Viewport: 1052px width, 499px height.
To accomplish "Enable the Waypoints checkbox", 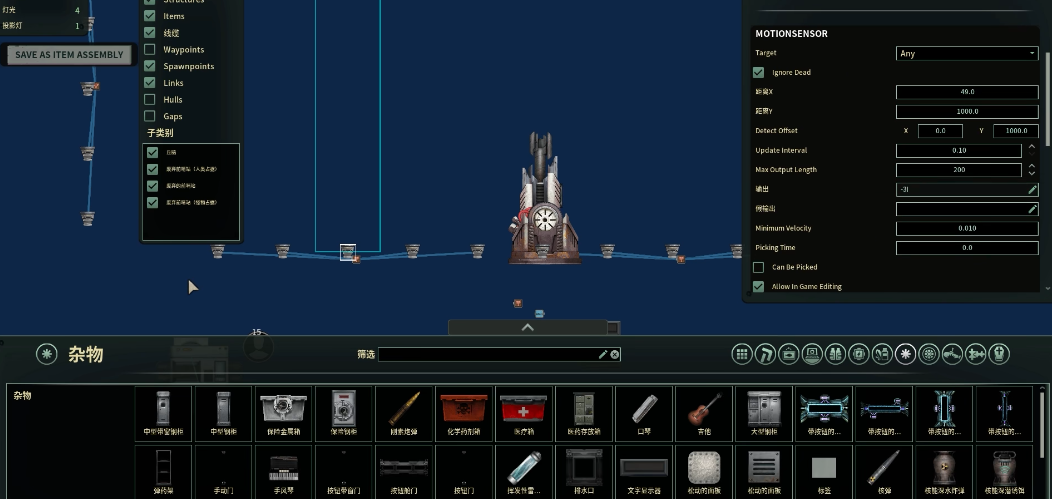I will point(150,49).
